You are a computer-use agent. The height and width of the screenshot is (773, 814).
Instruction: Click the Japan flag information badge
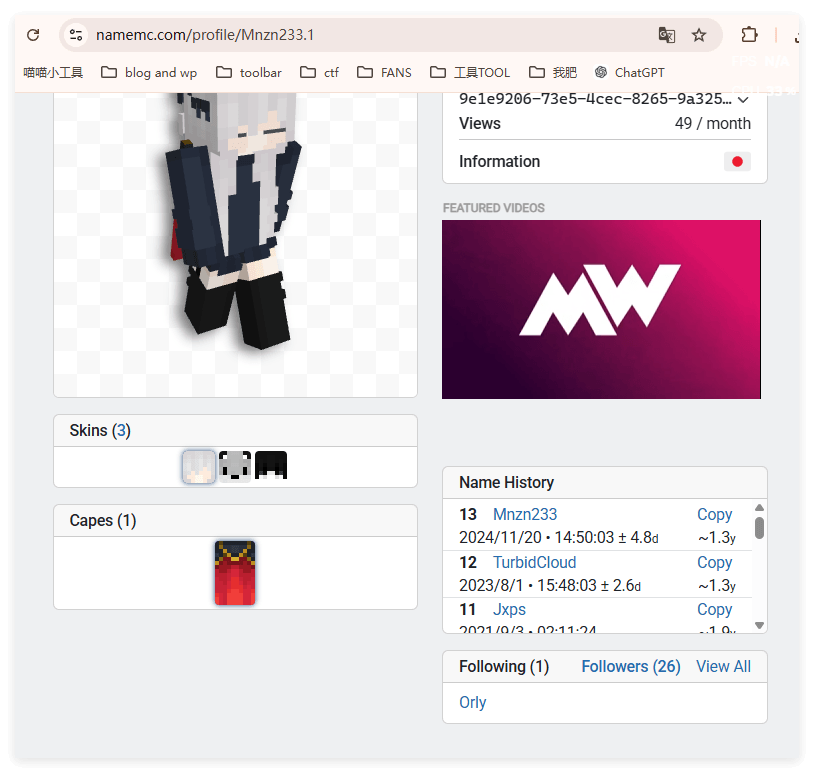click(x=737, y=162)
